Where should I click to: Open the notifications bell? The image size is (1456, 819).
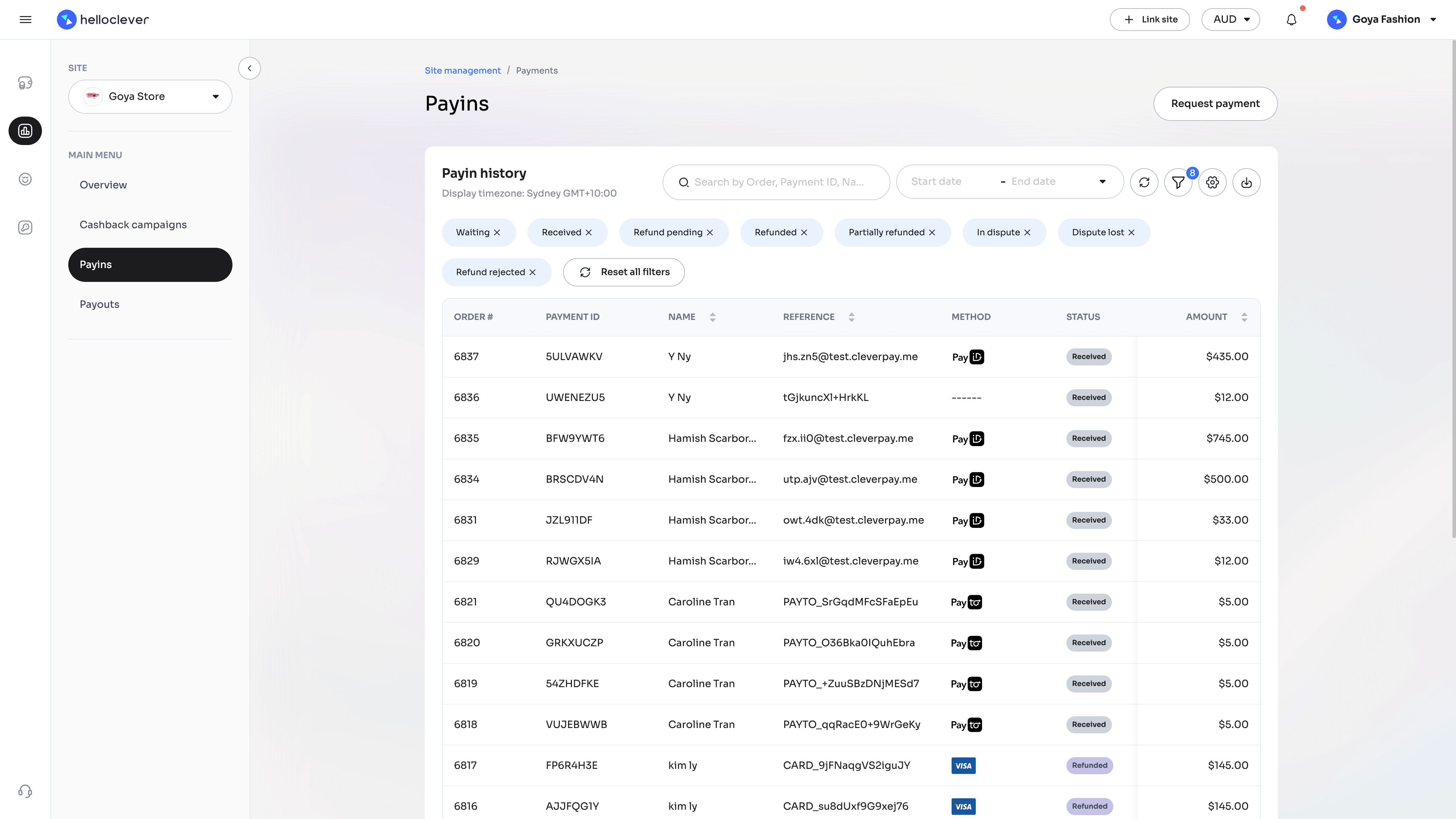[1291, 20]
